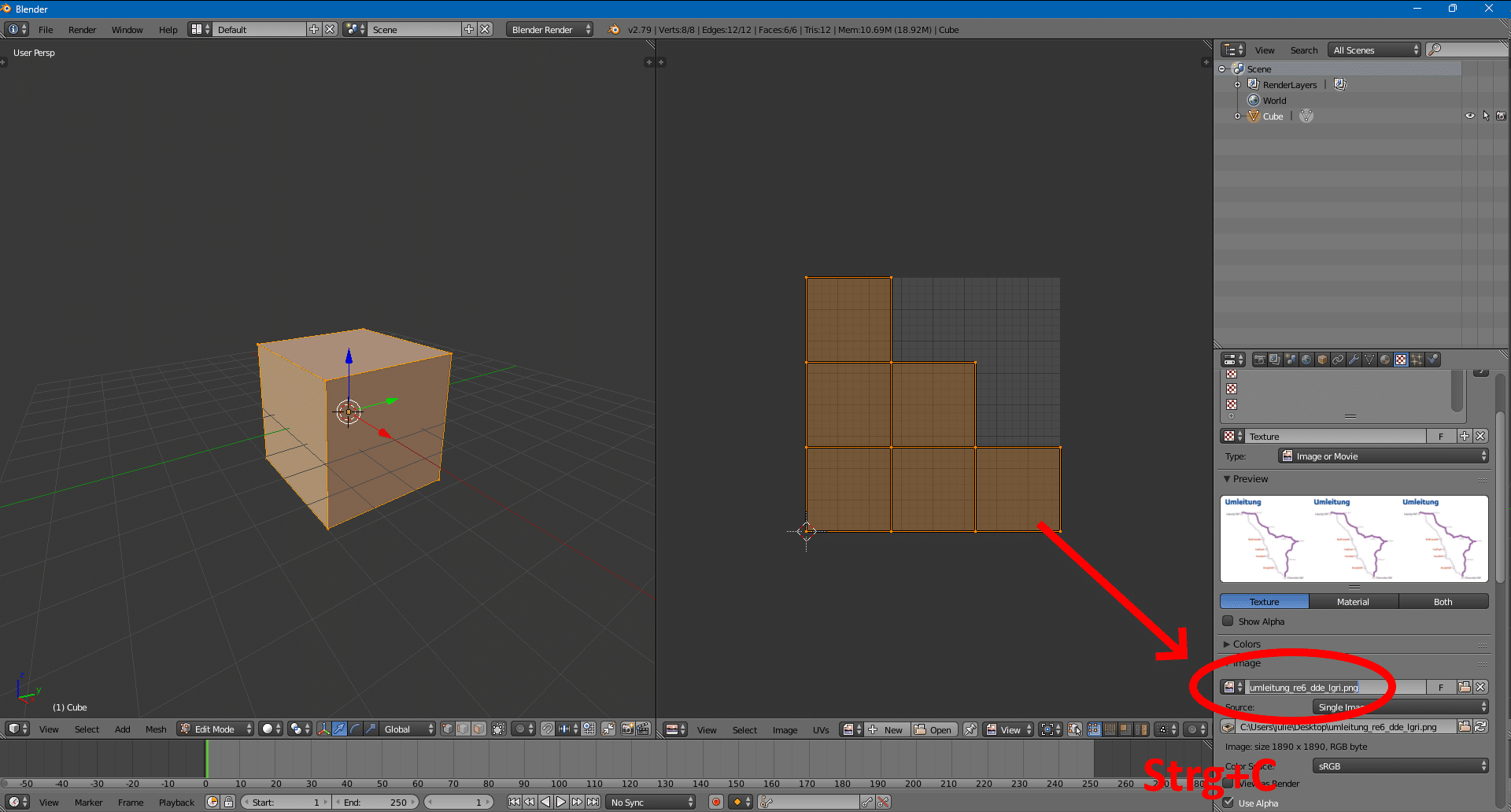Open the Render menu

pos(82,30)
